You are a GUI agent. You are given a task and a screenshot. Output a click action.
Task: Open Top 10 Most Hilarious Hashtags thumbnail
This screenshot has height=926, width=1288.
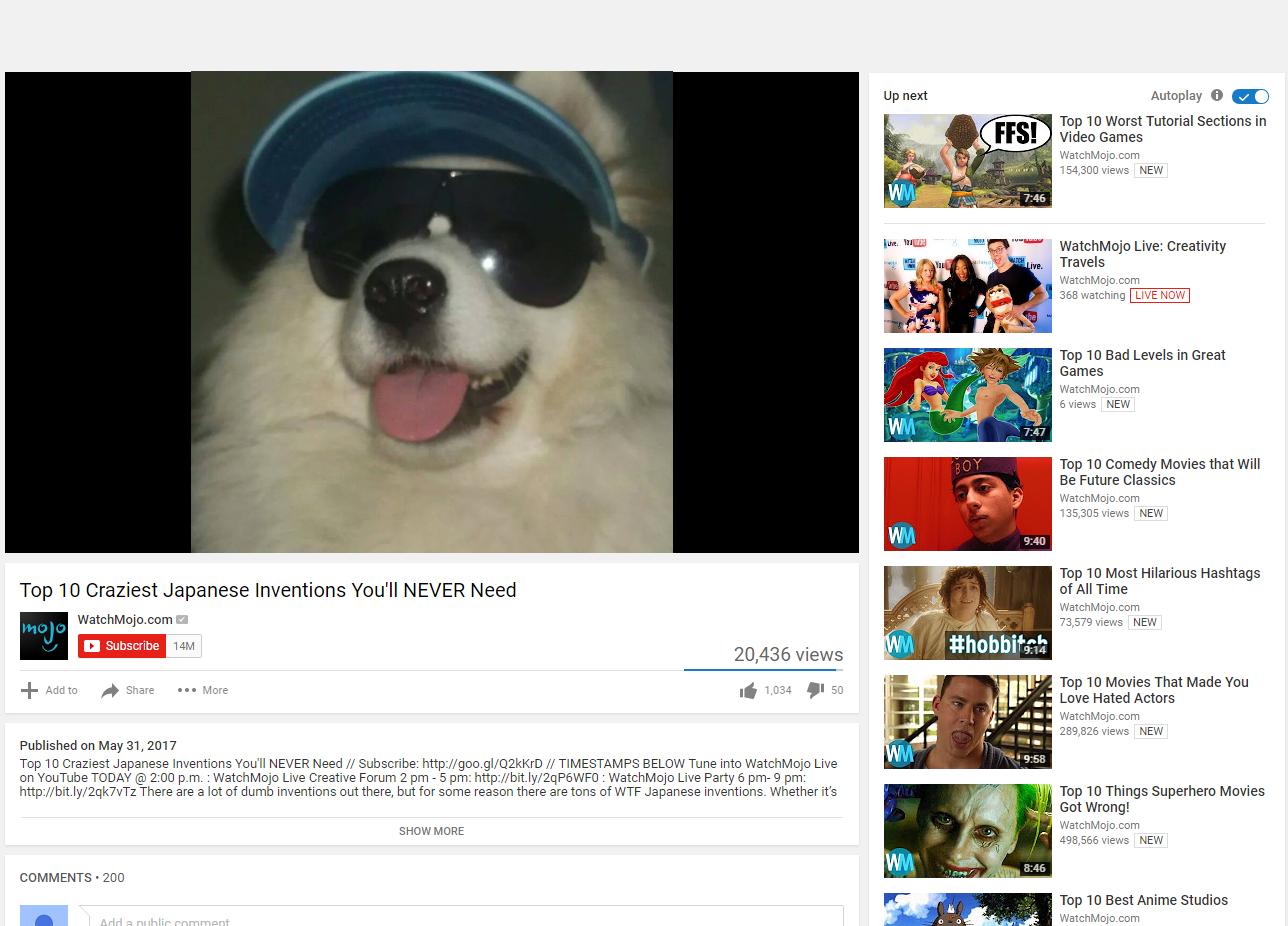pyautogui.click(x=967, y=613)
